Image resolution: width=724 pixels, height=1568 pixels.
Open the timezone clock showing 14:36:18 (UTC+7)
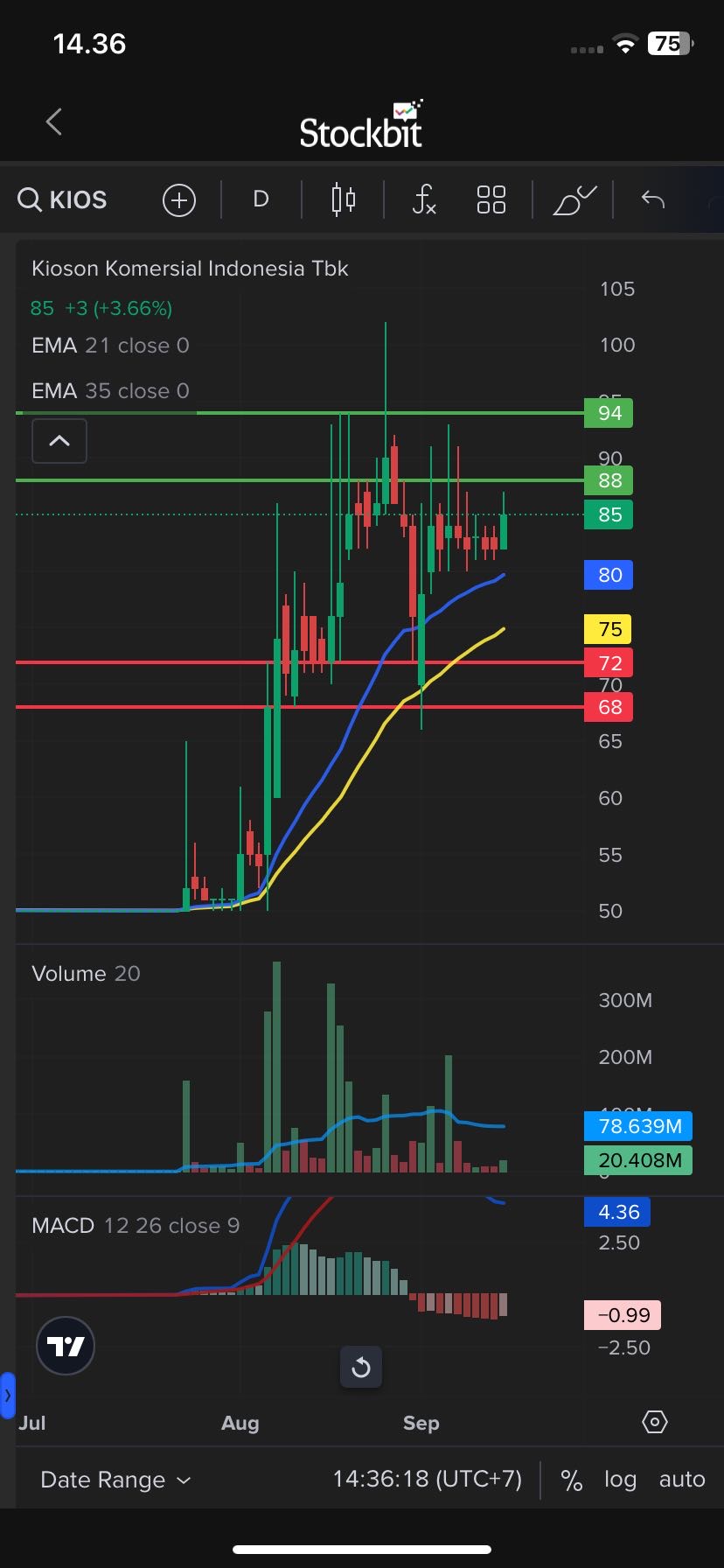427,1479
